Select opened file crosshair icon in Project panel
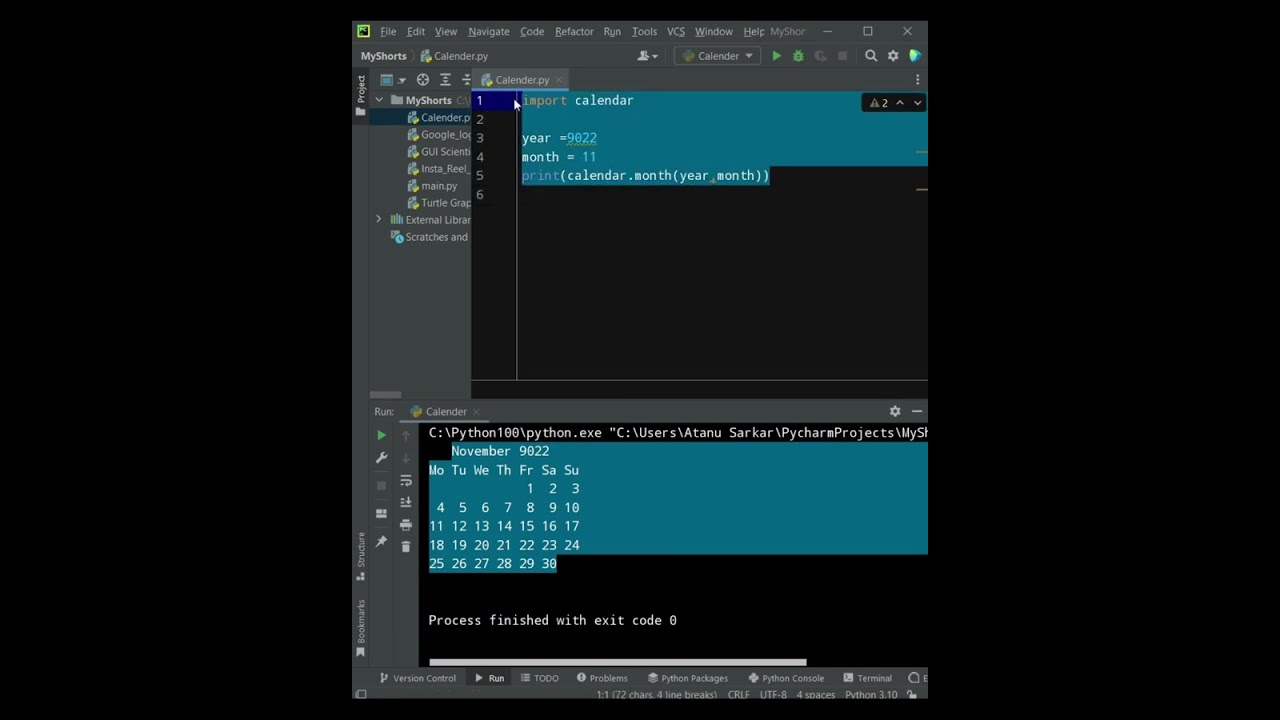Image resolution: width=1280 pixels, height=720 pixels. (x=423, y=80)
